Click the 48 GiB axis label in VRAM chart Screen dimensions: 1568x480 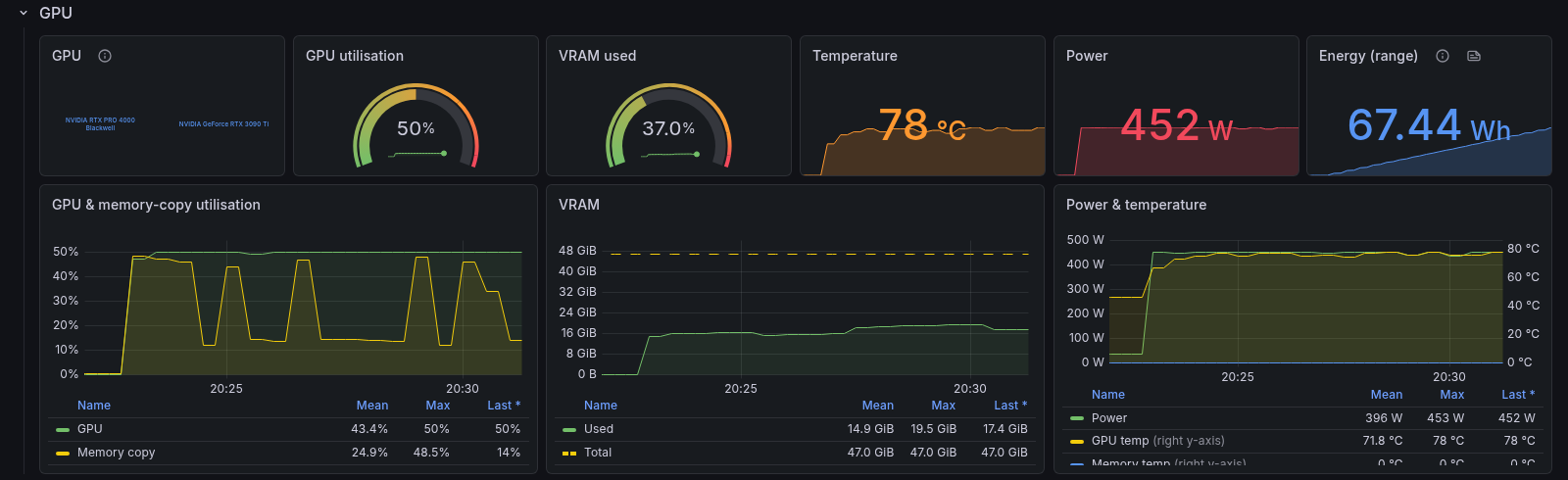(577, 251)
